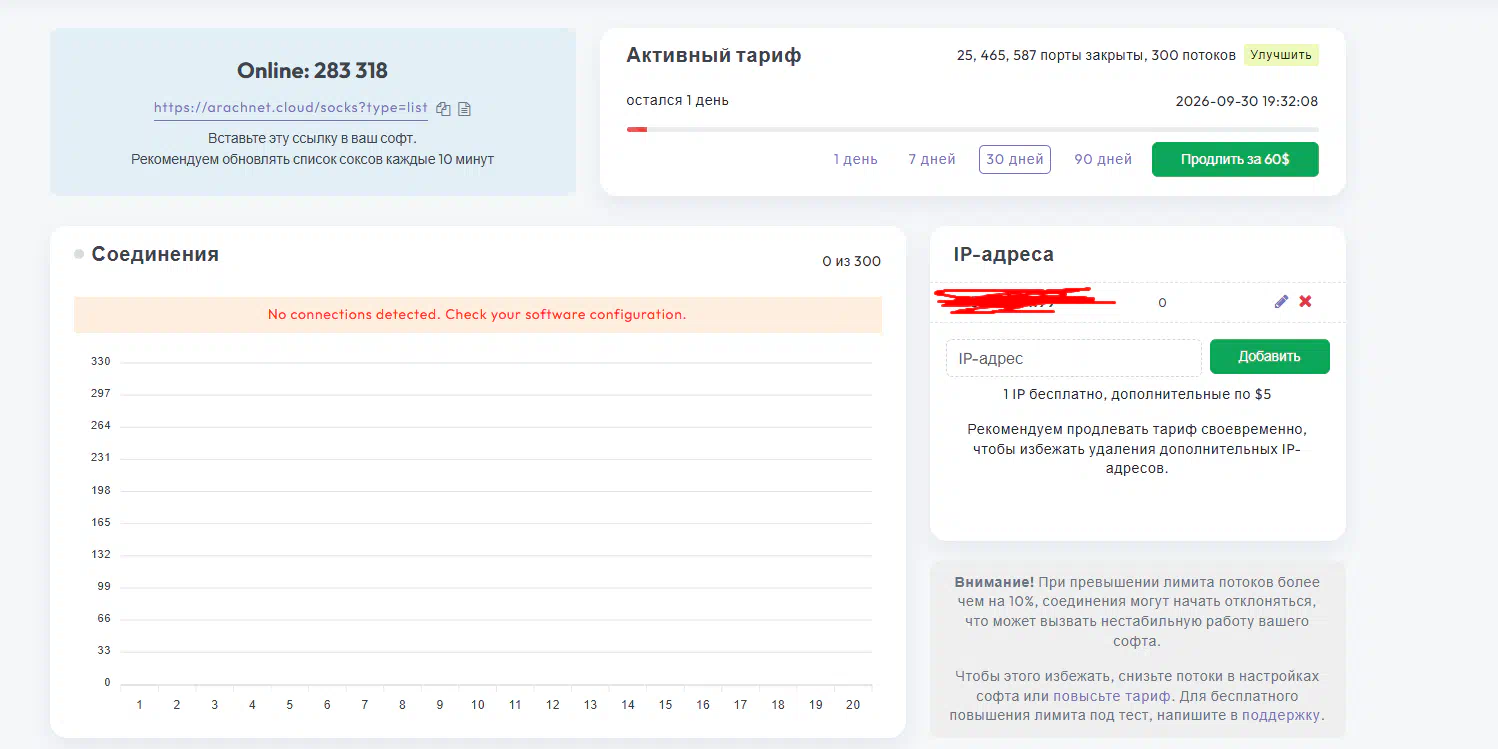
Task: Click the IP-адреса panel heading
Action: point(1004,255)
